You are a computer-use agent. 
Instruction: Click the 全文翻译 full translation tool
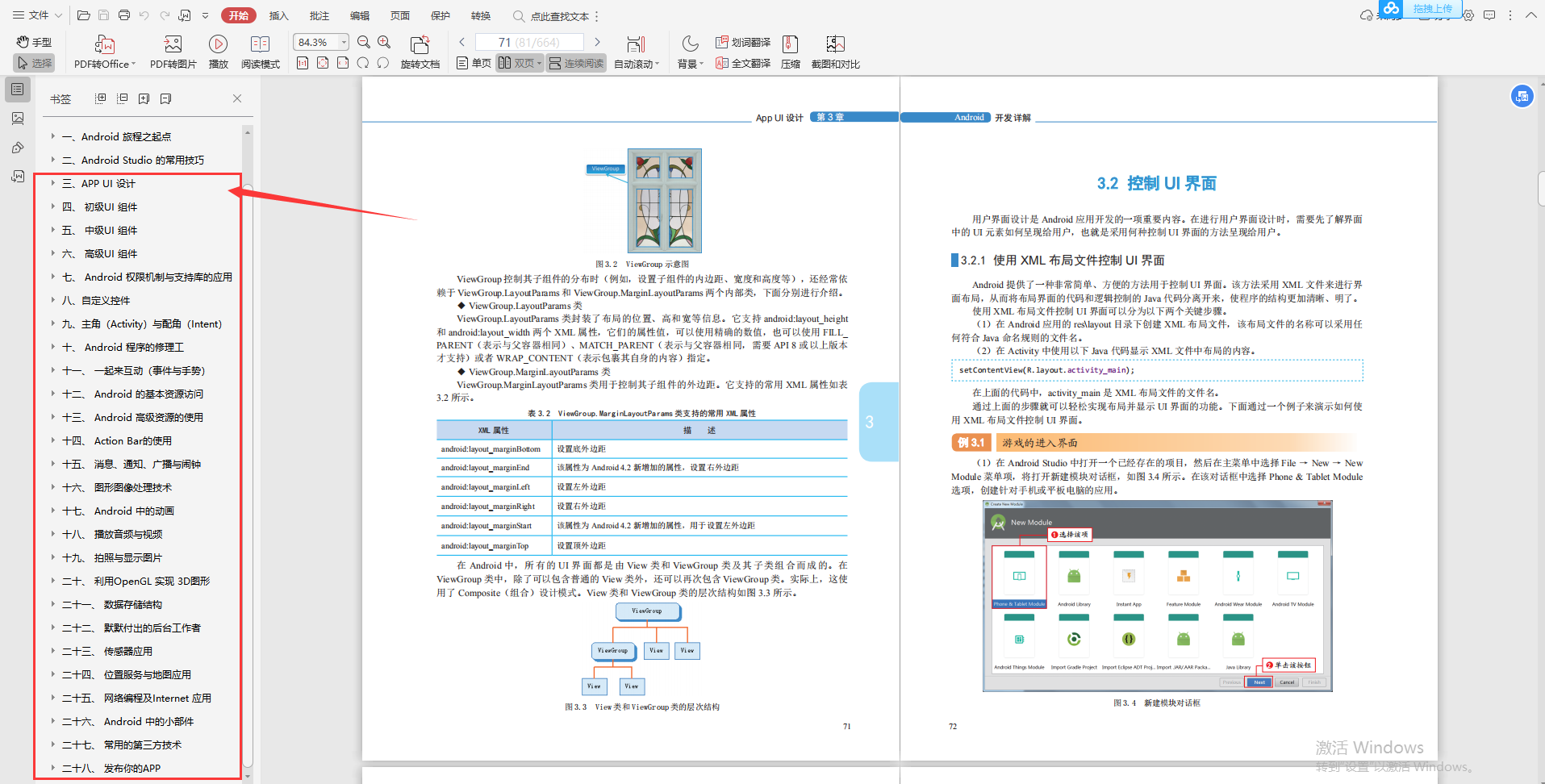click(x=743, y=63)
